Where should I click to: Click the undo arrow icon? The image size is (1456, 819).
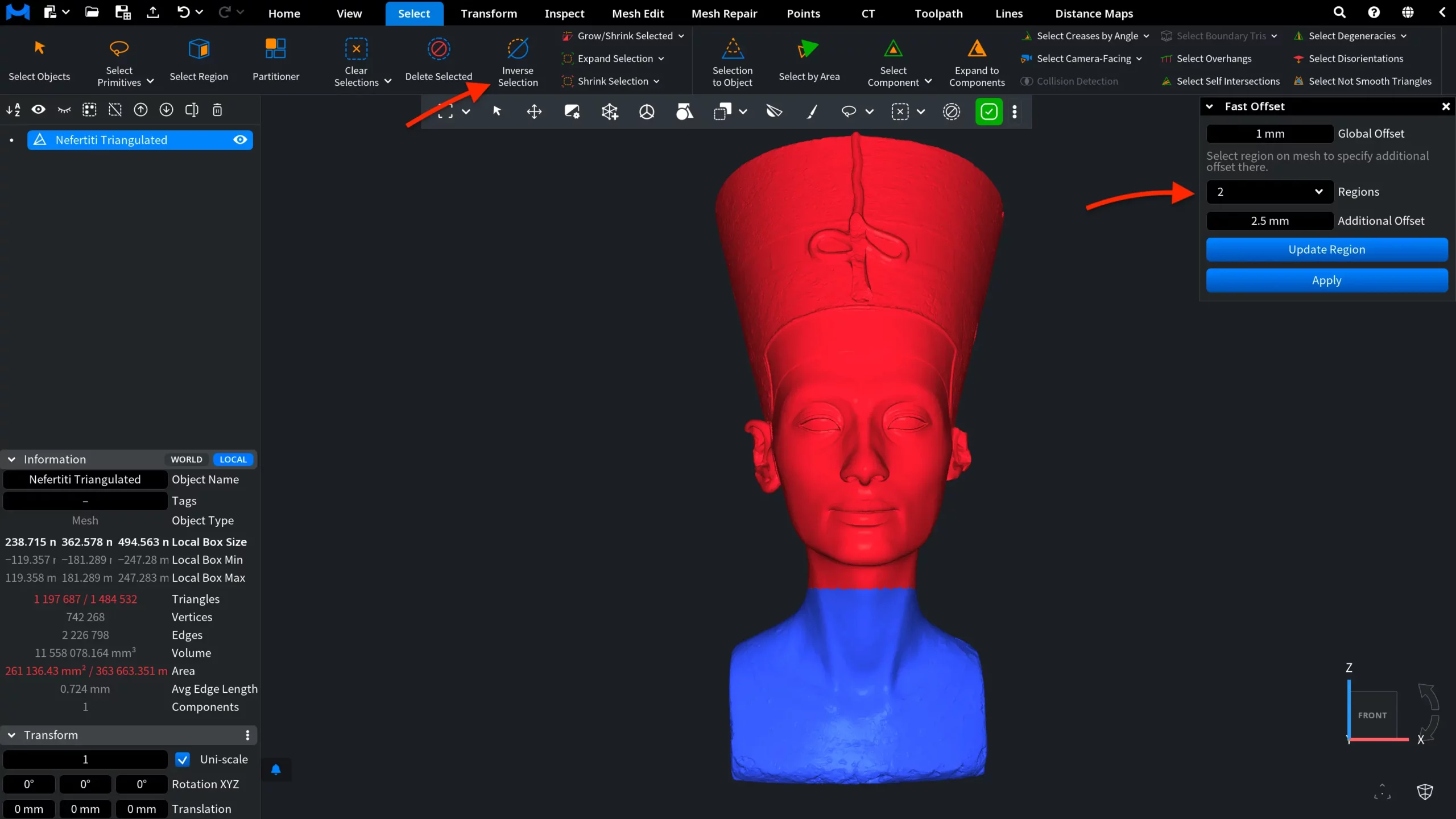183,13
